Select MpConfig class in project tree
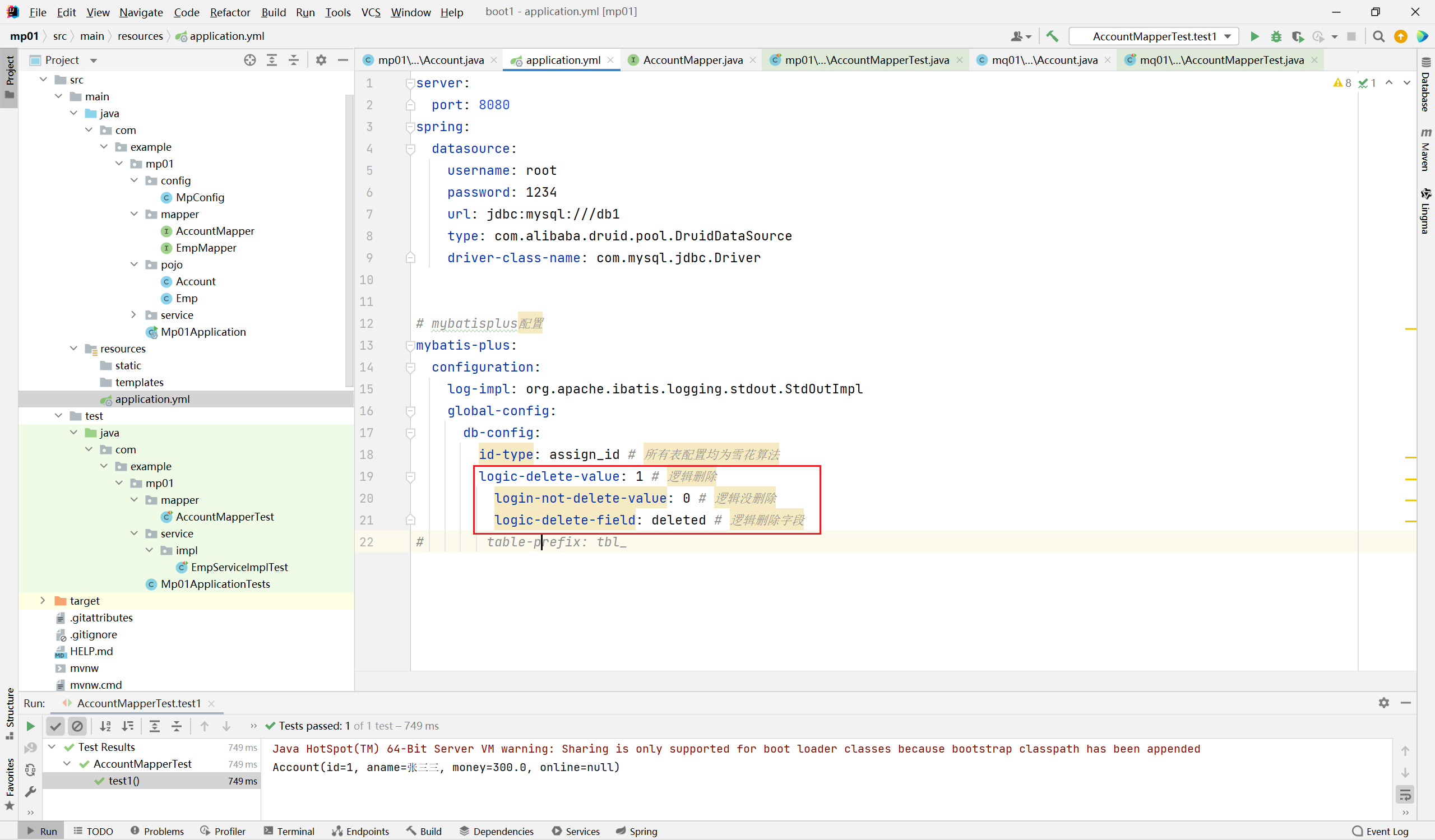 [200, 197]
